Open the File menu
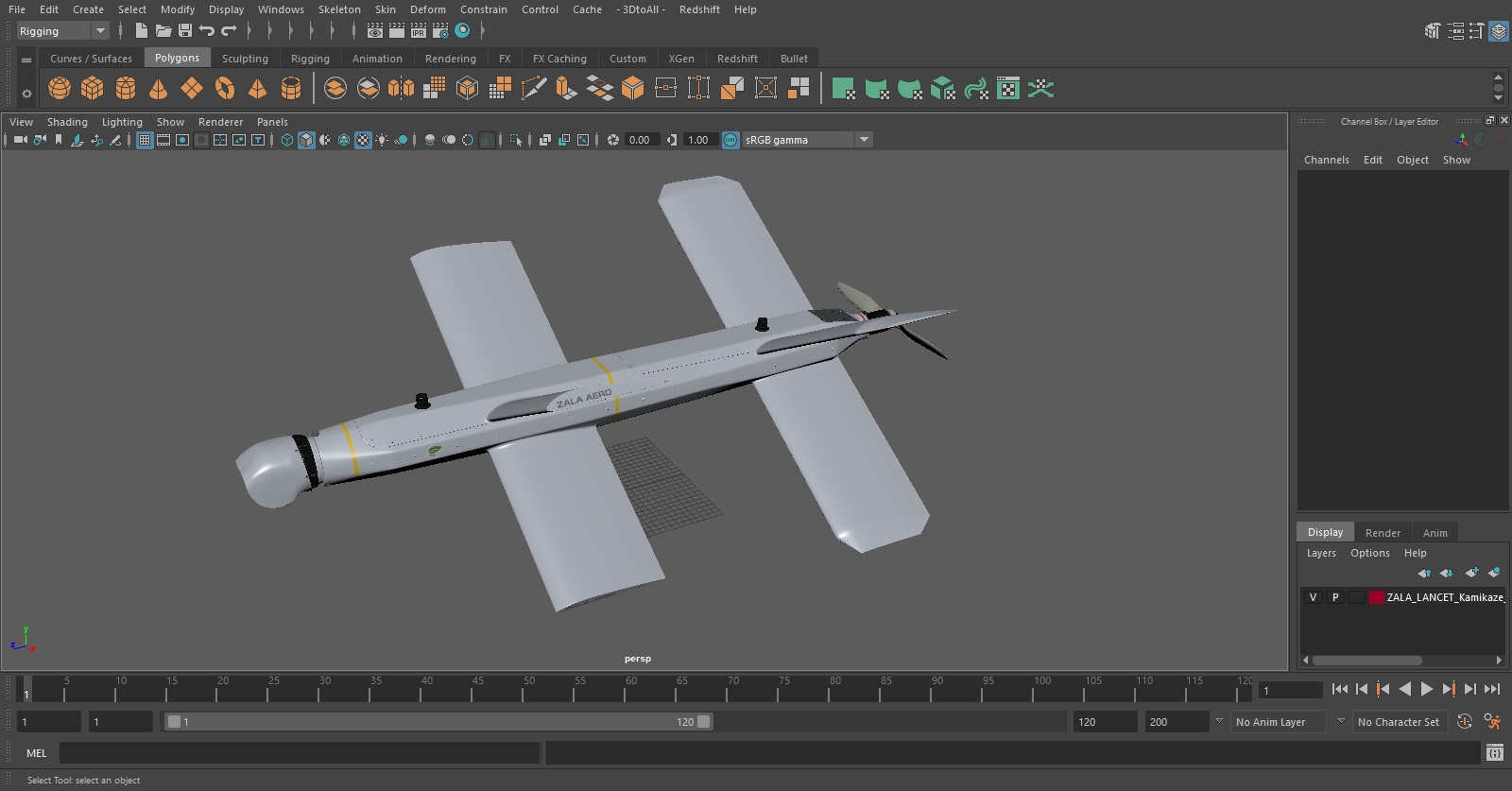 17,9
